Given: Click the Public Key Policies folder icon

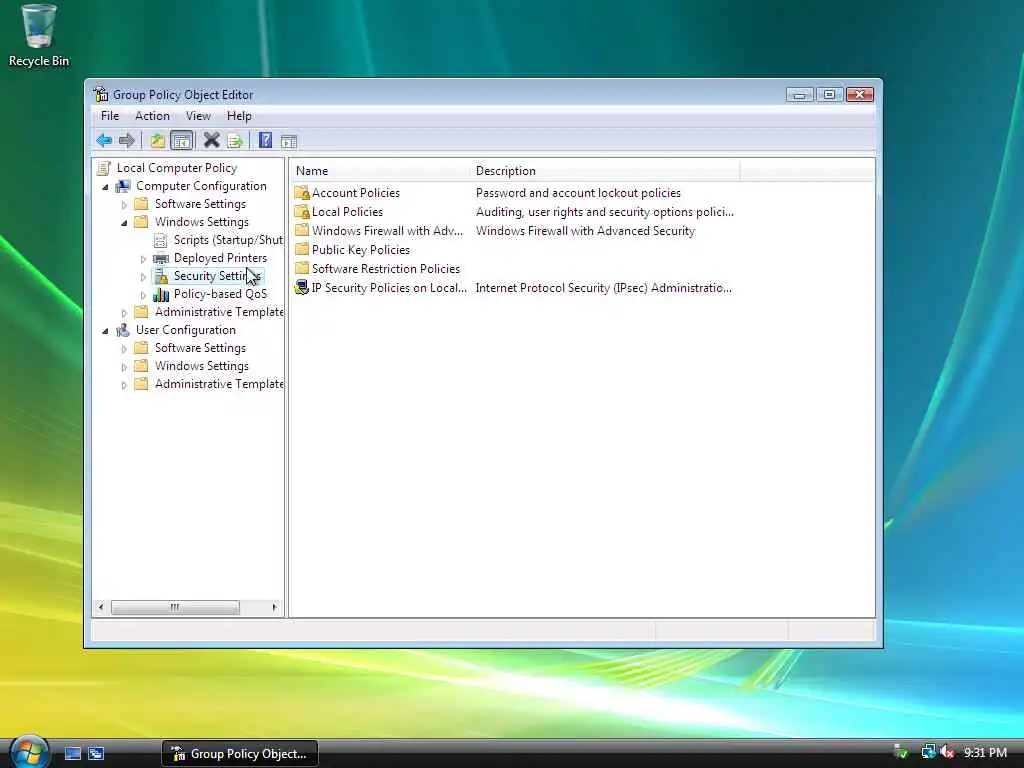Looking at the screenshot, I should coord(302,249).
